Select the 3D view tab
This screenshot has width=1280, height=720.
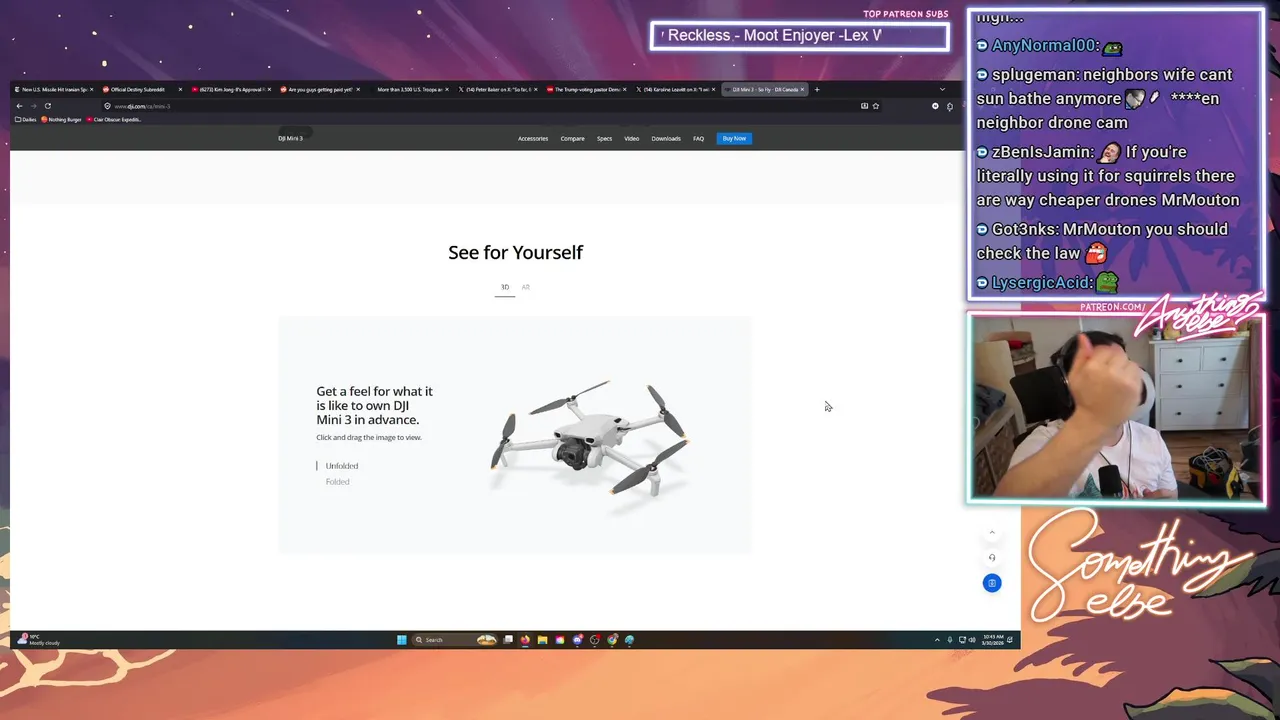(505, 287)
